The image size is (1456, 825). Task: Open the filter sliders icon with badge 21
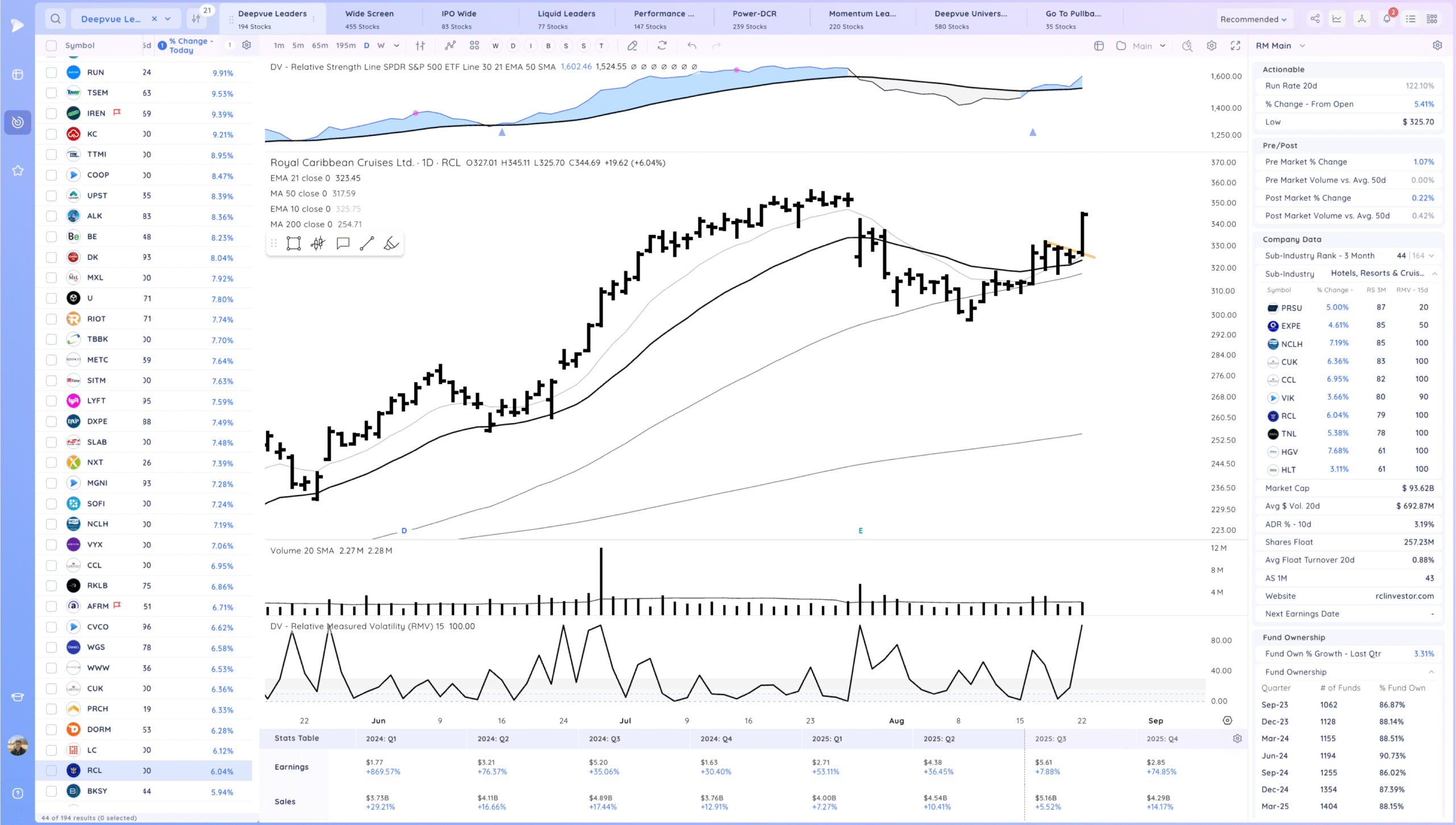pyautogui.click(x=196, y=19)
